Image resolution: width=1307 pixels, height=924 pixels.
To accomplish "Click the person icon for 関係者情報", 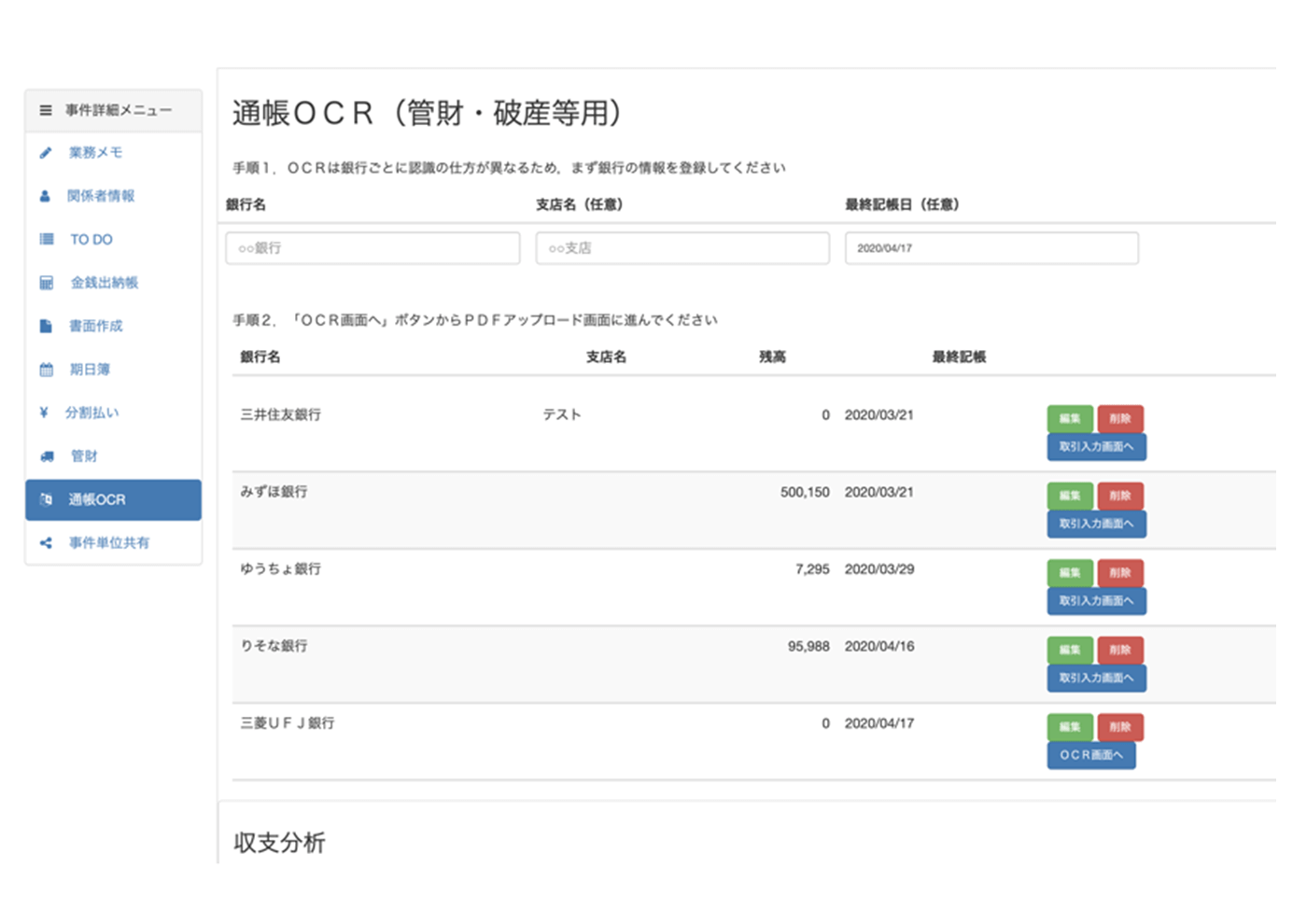I will click(x=45, y=196).
